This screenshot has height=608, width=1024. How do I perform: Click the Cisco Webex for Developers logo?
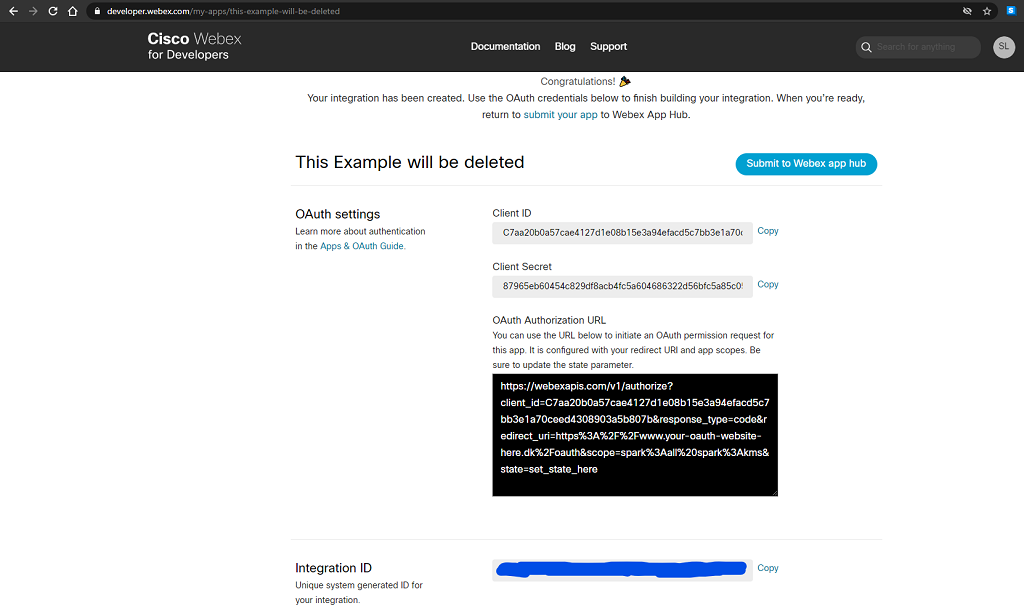click(194, 46)
